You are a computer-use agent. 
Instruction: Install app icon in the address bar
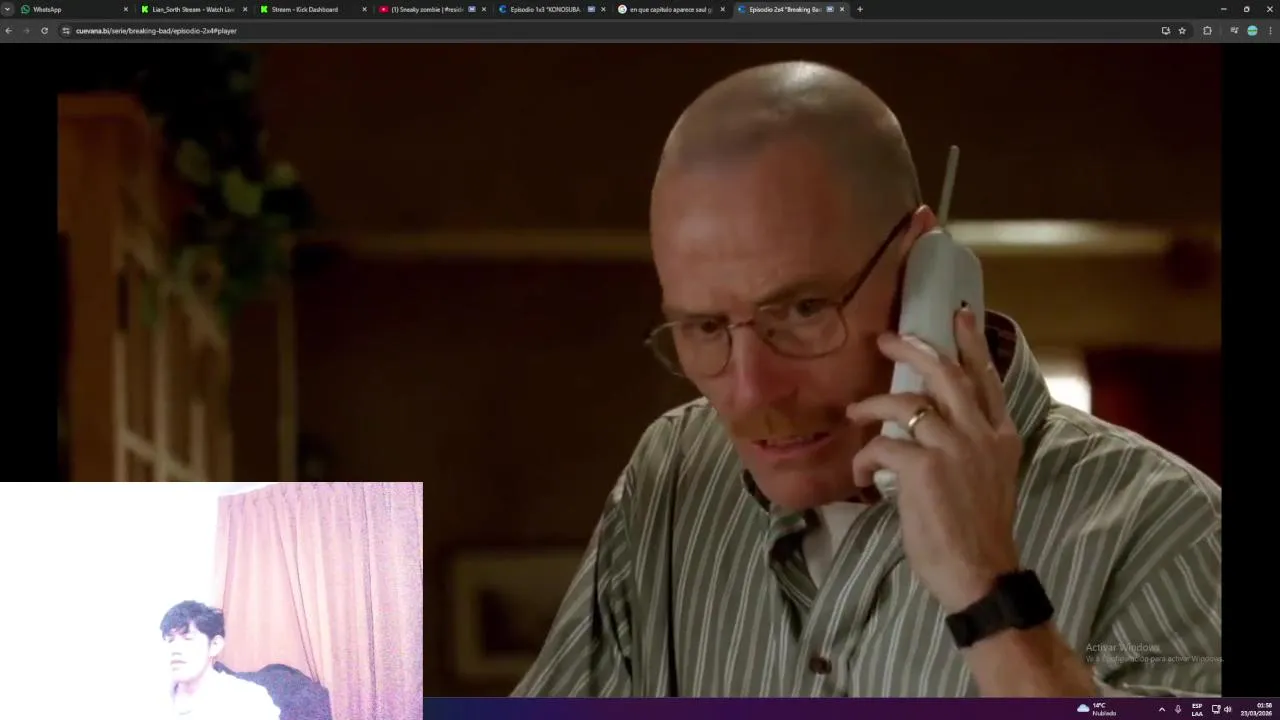coord(1165,31)
